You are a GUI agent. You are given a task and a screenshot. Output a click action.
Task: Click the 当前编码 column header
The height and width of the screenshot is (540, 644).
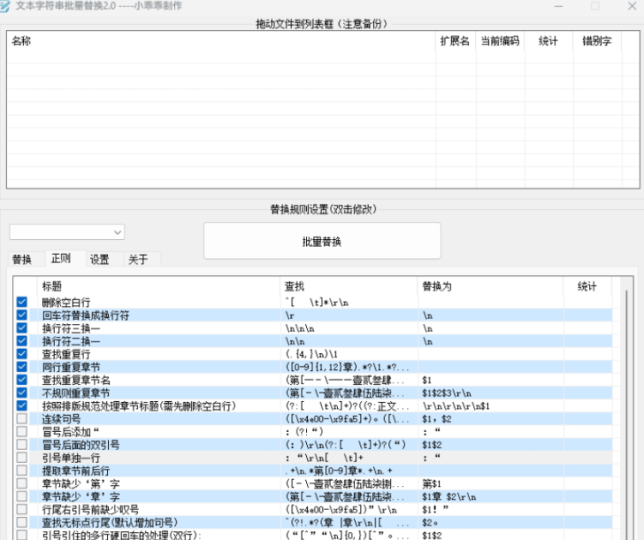pos(498,41)
